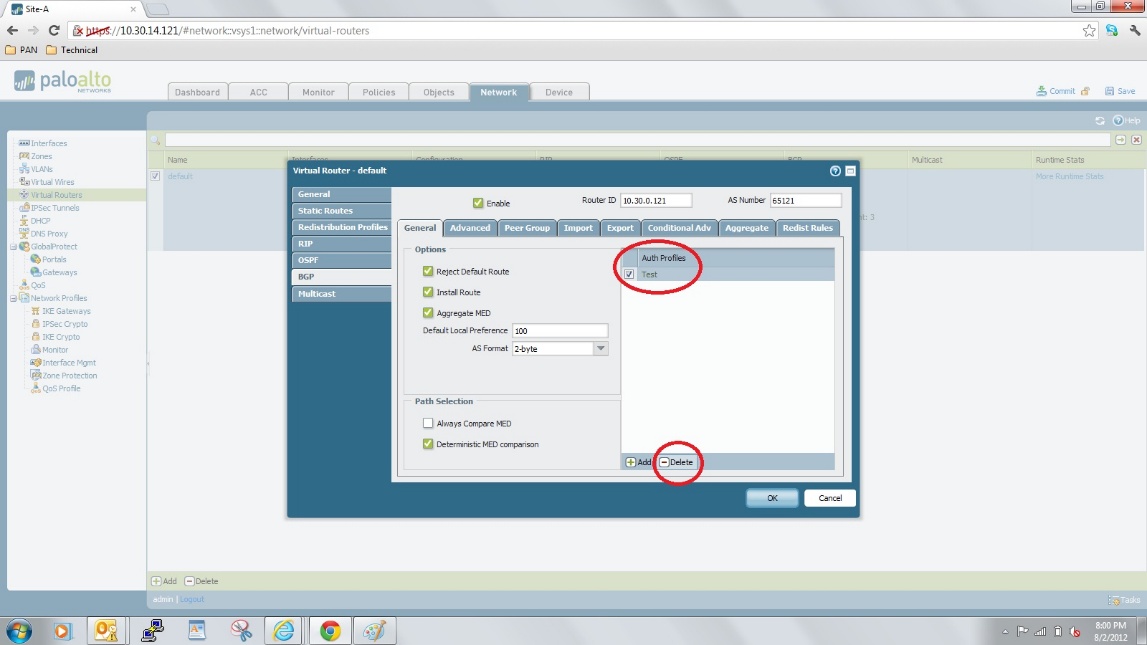Collapse the Network Profiles tree node
This screenshot has height=645, width=1147.
pyautogui.click(x=13, y=298)
